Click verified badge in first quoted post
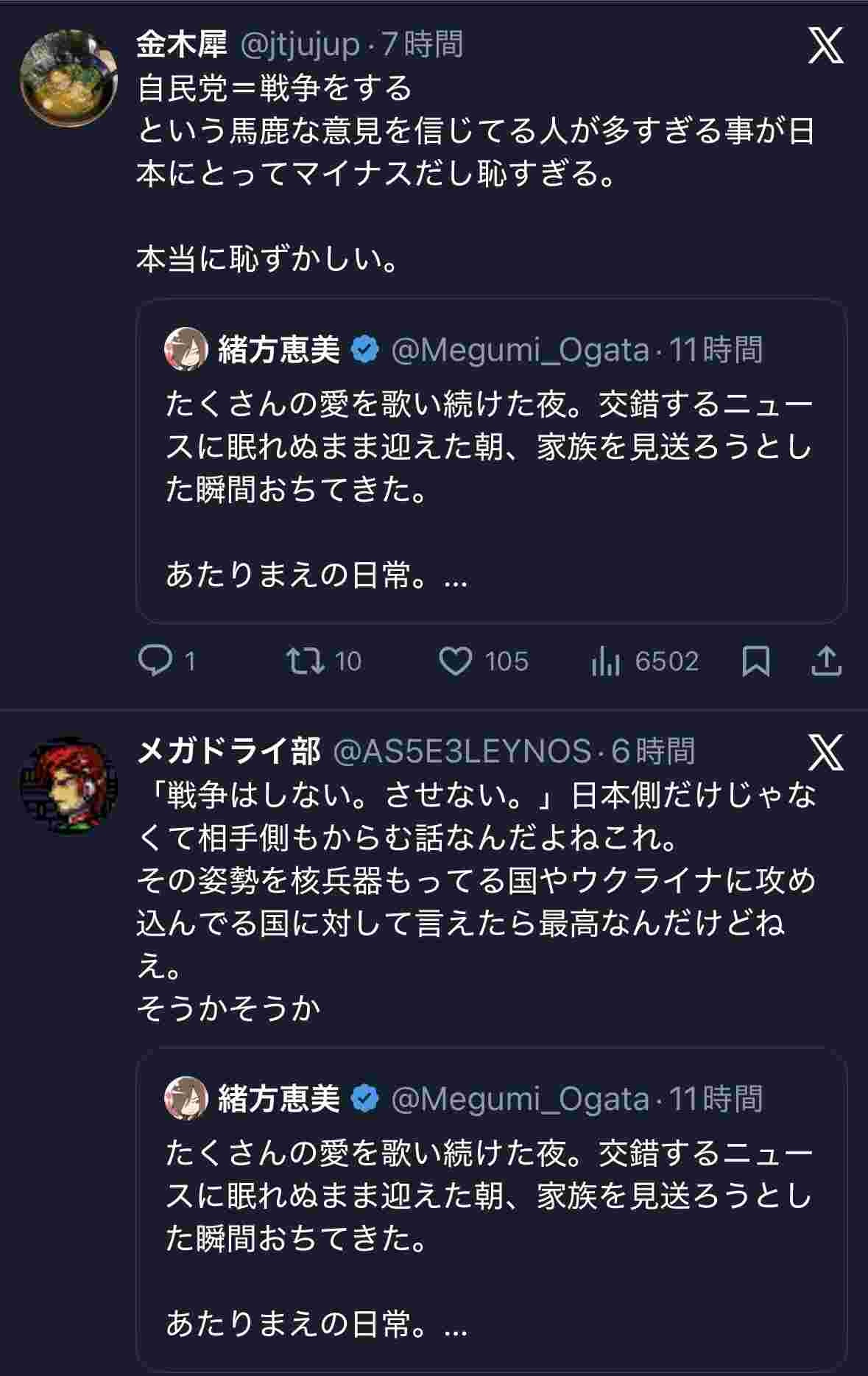Viewport: 868px width, 1376px height. [365, 349]
